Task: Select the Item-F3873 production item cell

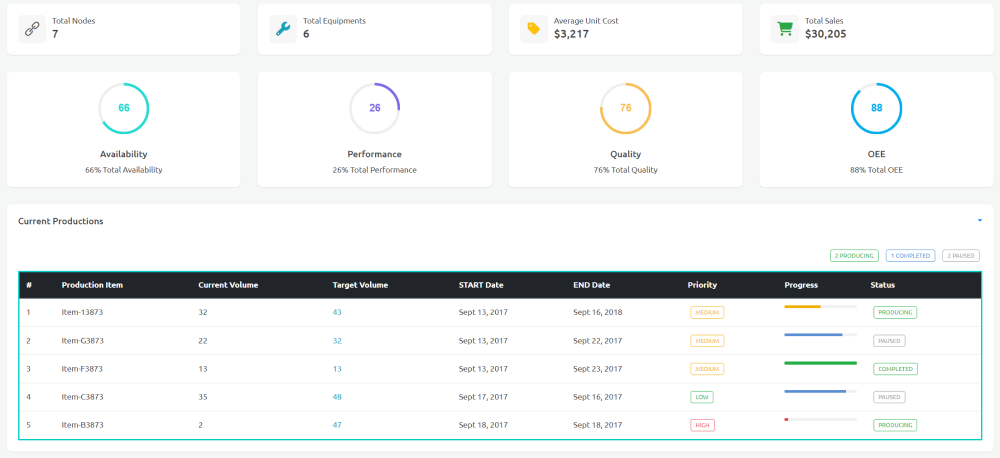Action: click(82, 369)
